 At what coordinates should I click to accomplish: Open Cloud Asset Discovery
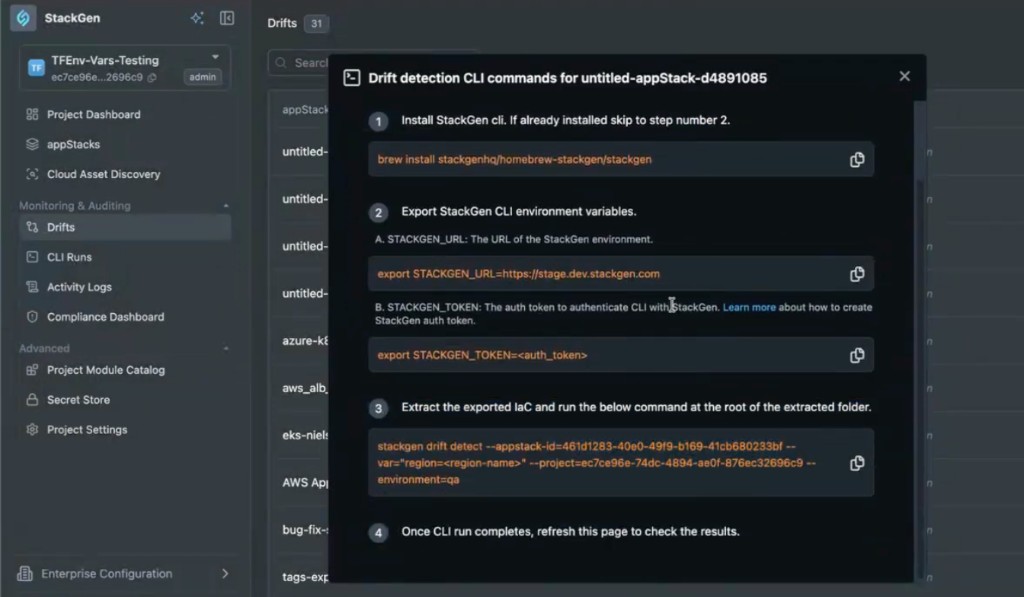(103, 174)
